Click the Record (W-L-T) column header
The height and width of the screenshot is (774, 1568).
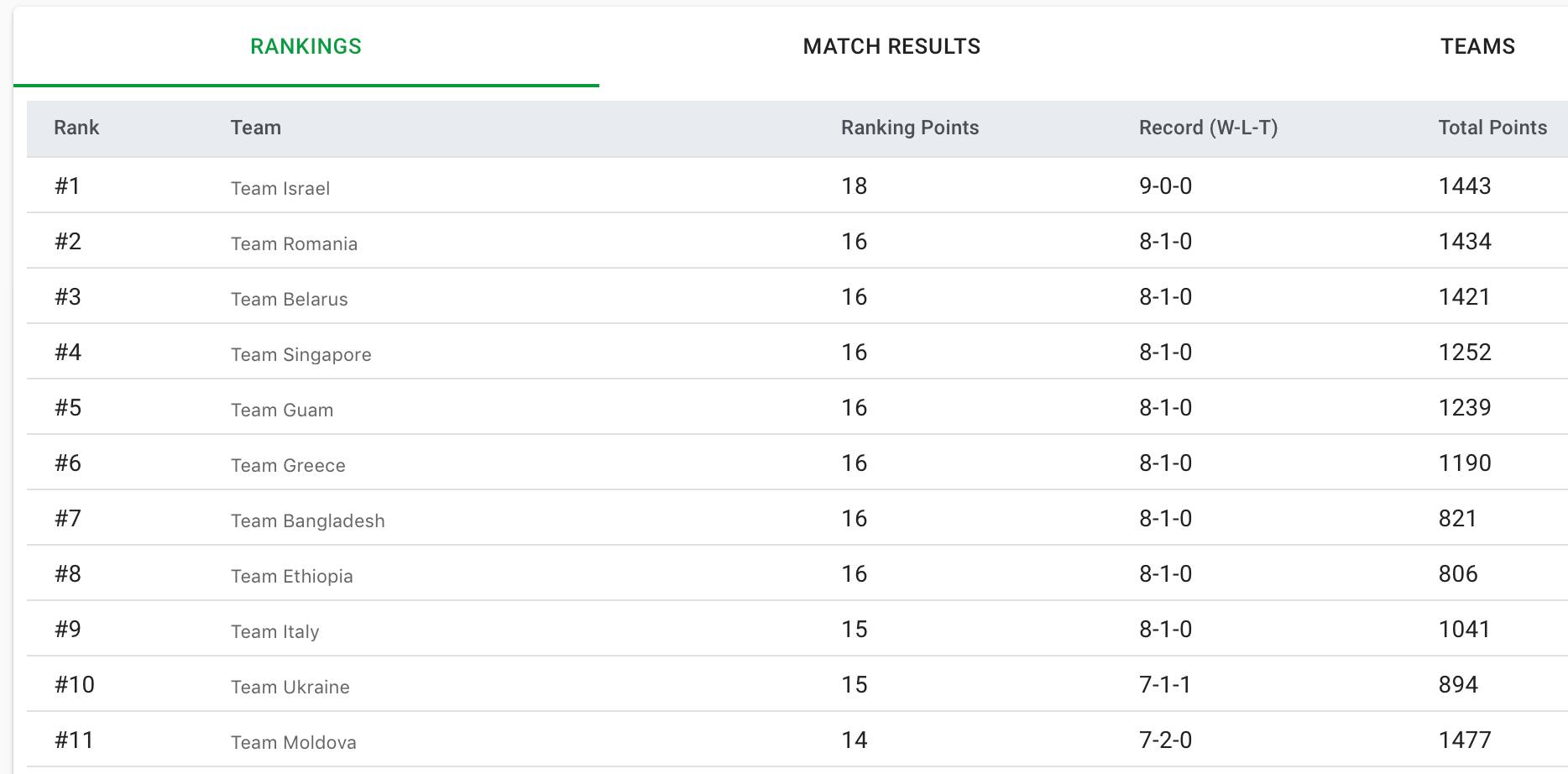(x=1208, y=128)
